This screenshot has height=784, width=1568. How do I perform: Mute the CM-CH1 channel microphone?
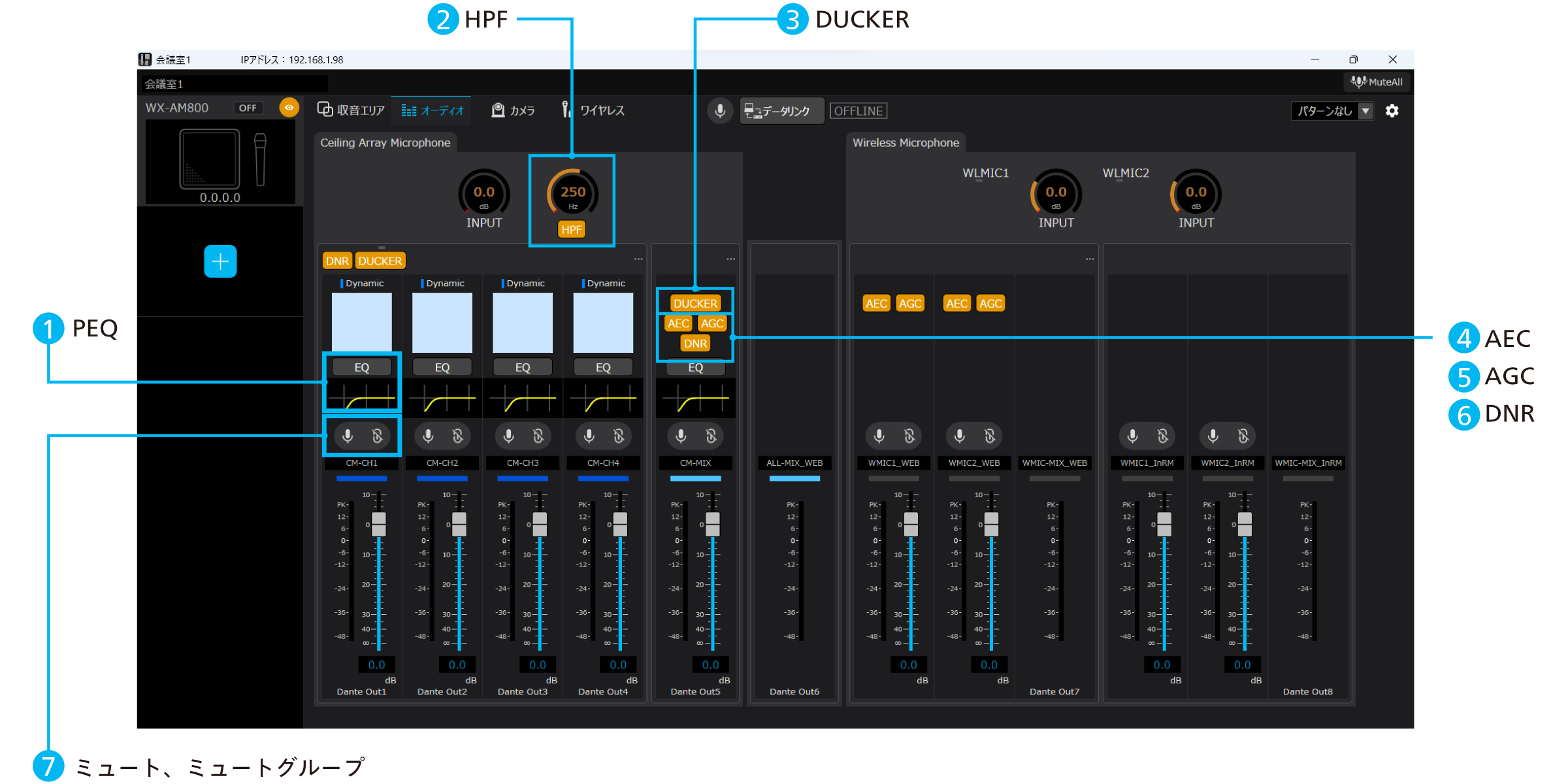[x=348, y=436]
